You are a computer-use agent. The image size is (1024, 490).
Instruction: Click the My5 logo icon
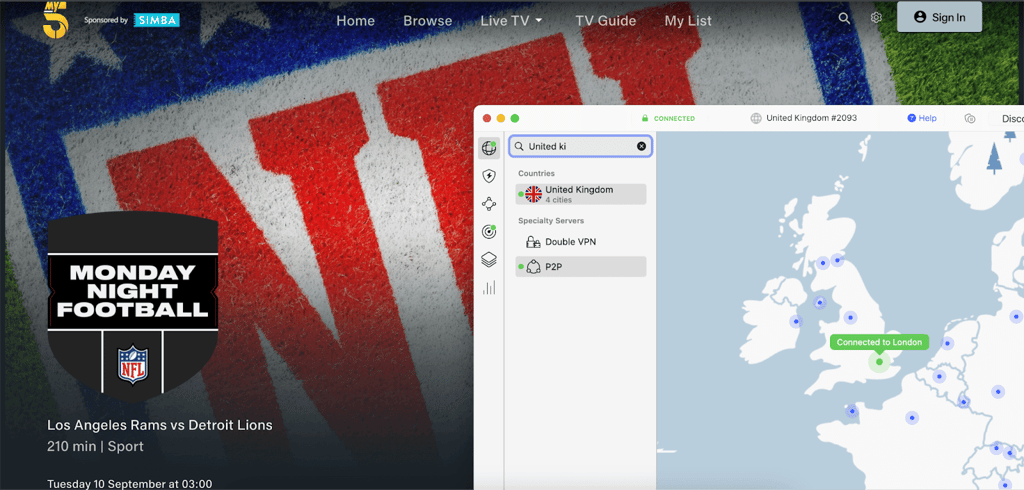click(56, 20)
